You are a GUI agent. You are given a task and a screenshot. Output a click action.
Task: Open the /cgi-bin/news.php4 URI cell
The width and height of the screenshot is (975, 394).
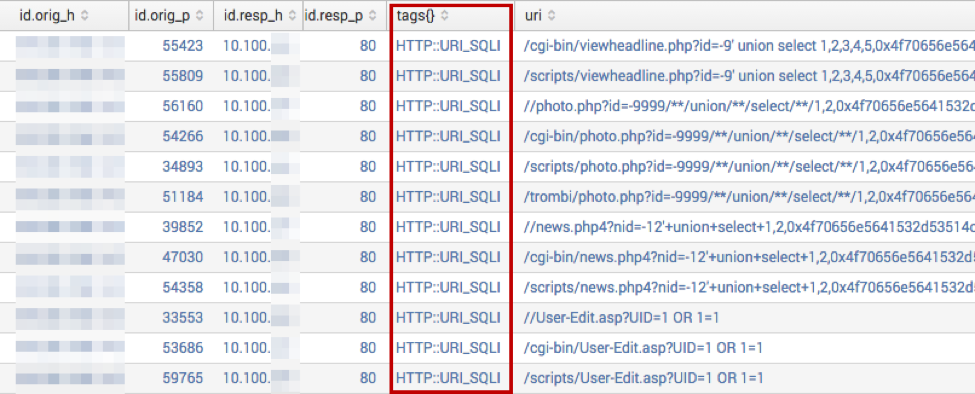click(749, 257)
